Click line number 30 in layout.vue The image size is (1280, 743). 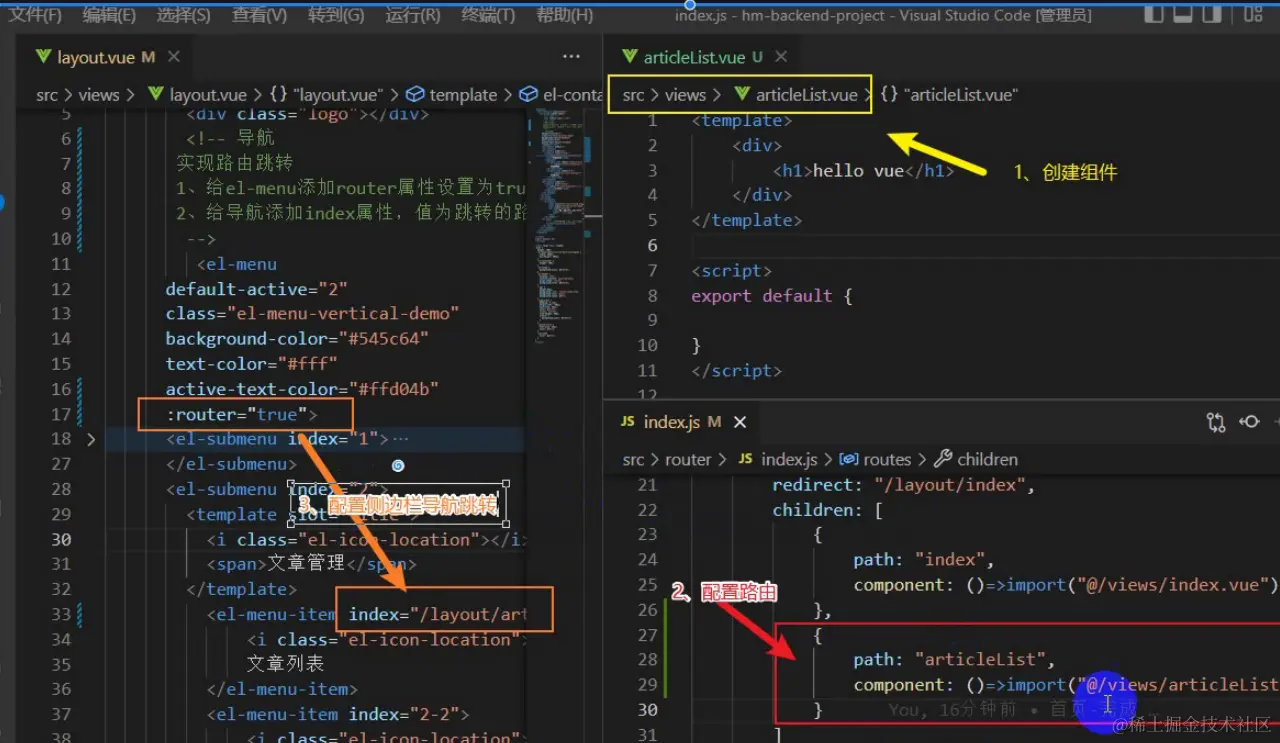[61, 539]
